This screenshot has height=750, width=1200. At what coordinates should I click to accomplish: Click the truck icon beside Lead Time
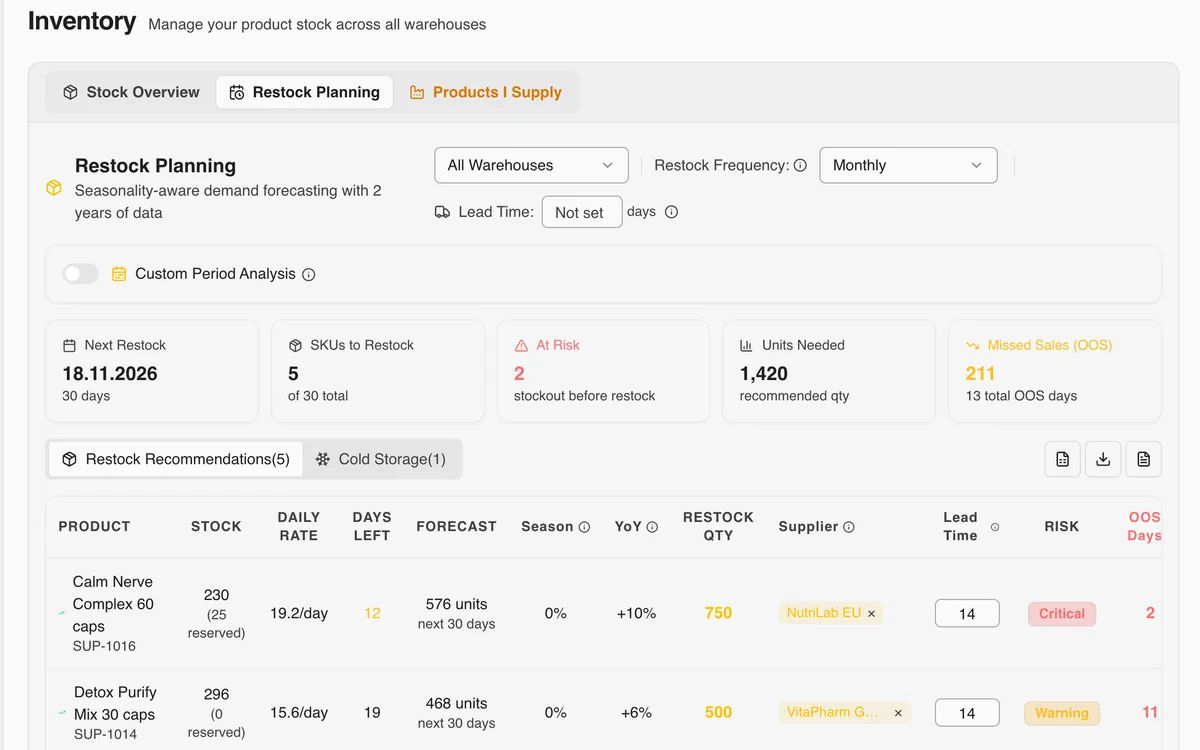click(x=442, y=212)
